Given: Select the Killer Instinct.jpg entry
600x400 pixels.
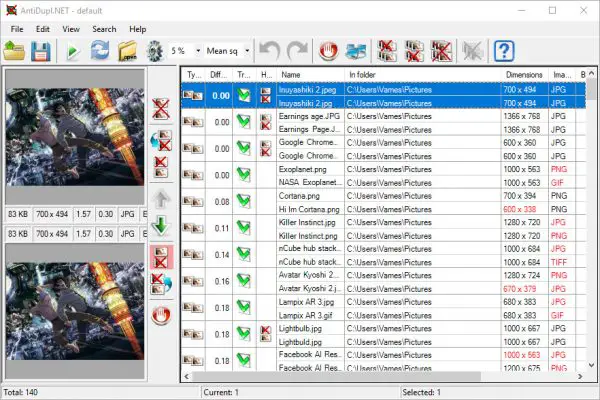Looking at the screenshot, I should tap(307, 222).
